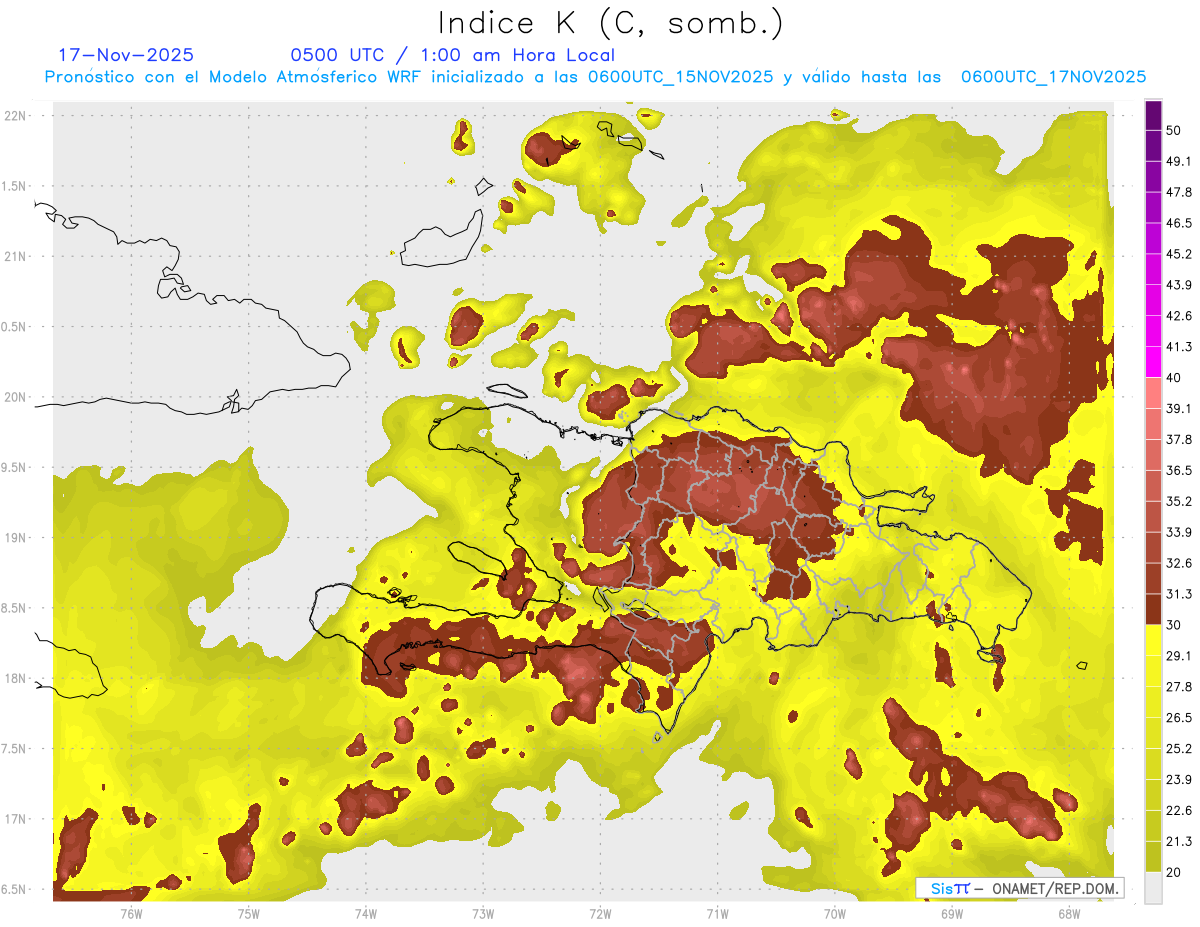Select the forecast date "17-Nov-2025"
Image resolution: width=1200 pixels, height=927 pixels.
(x=126, y=55)
